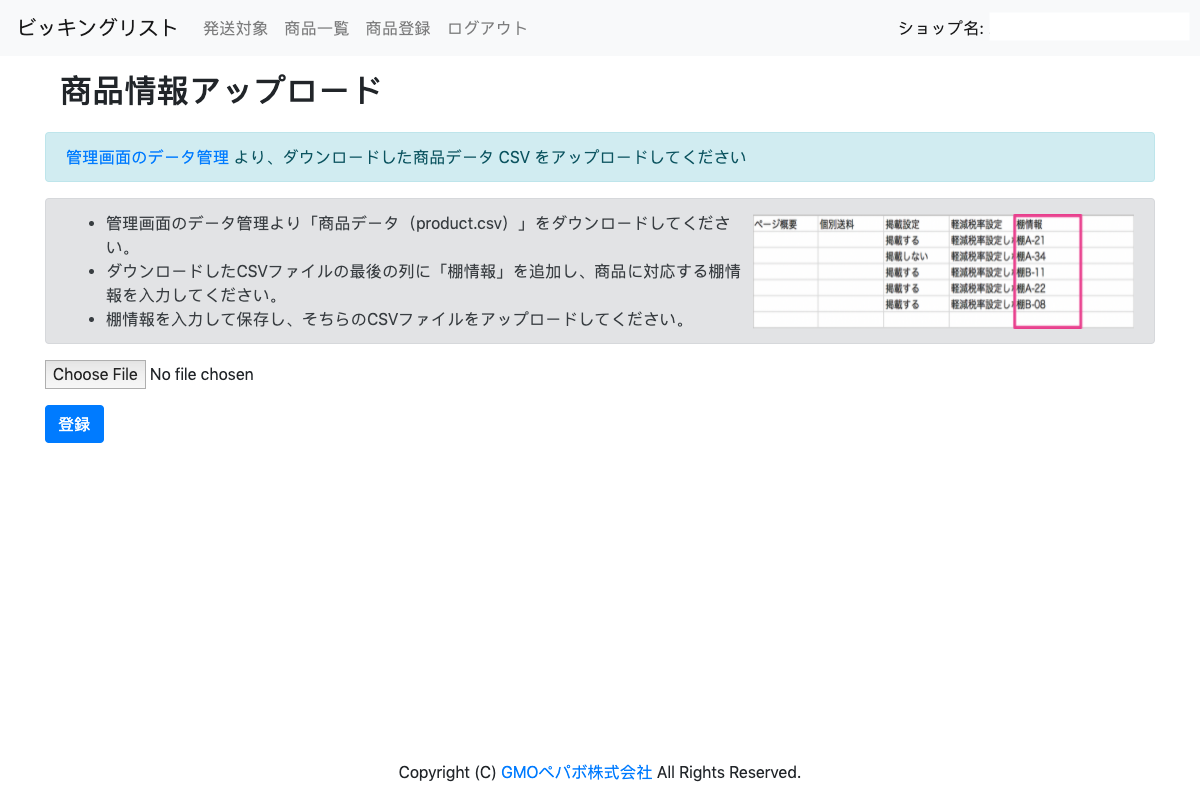Image resolution: width=1200 pixels, height=800 pixels.
Task: Select 商品登録 in the navigation bar
Action: coord(398,28)
